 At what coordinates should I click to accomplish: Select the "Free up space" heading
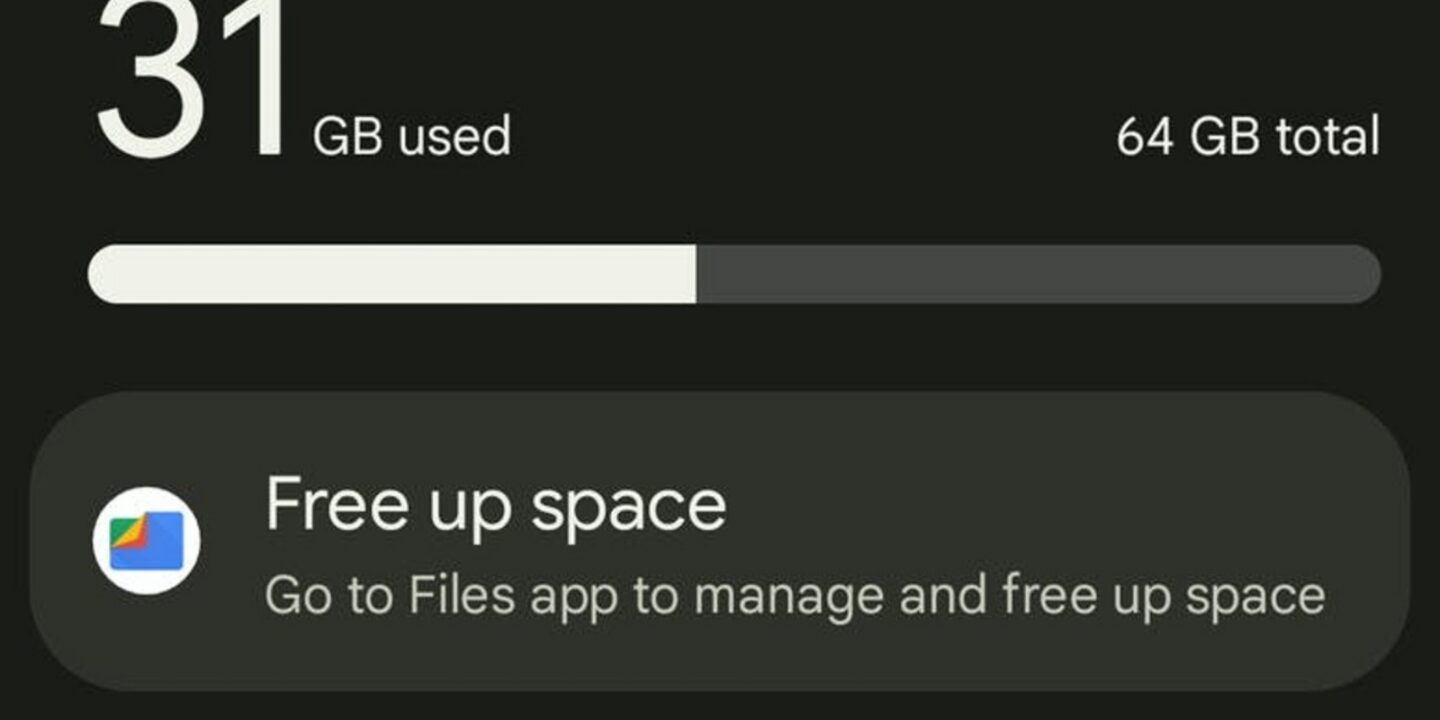(x=495, y=505)
